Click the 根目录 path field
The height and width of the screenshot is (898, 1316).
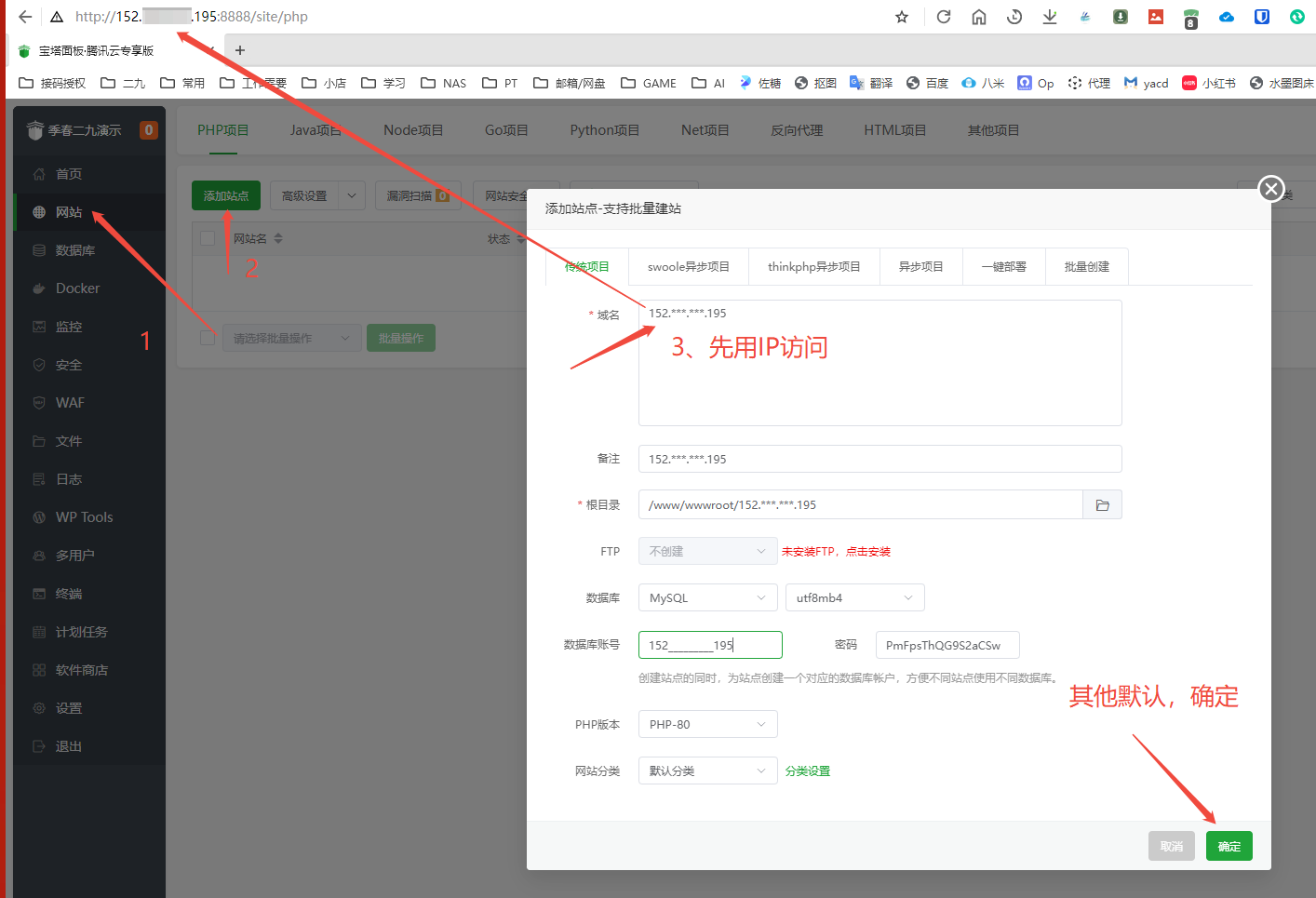(x=861, y=504)
